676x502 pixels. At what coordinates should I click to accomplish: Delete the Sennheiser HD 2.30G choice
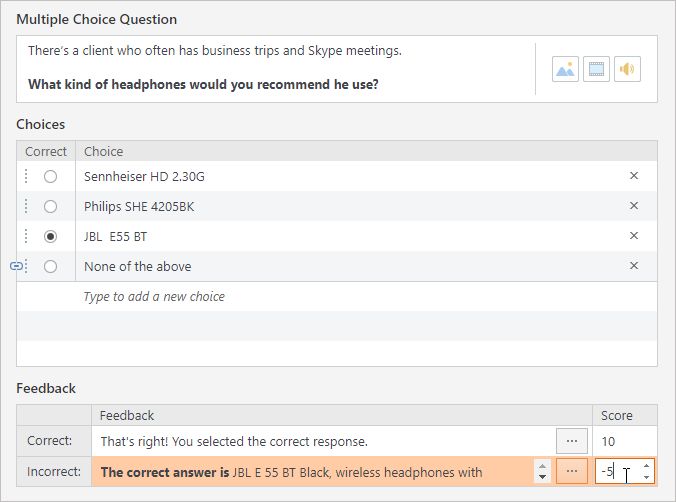click(633, 176)
